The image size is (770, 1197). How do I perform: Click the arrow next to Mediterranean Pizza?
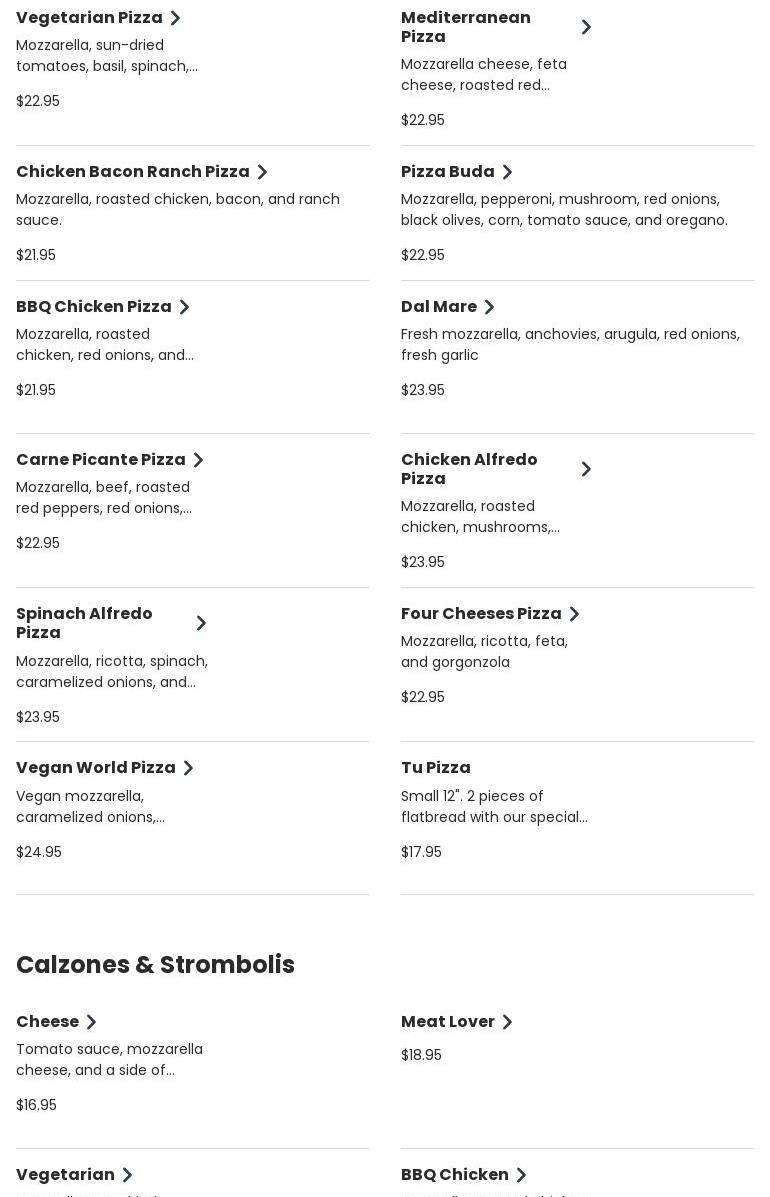click(586, 27)
